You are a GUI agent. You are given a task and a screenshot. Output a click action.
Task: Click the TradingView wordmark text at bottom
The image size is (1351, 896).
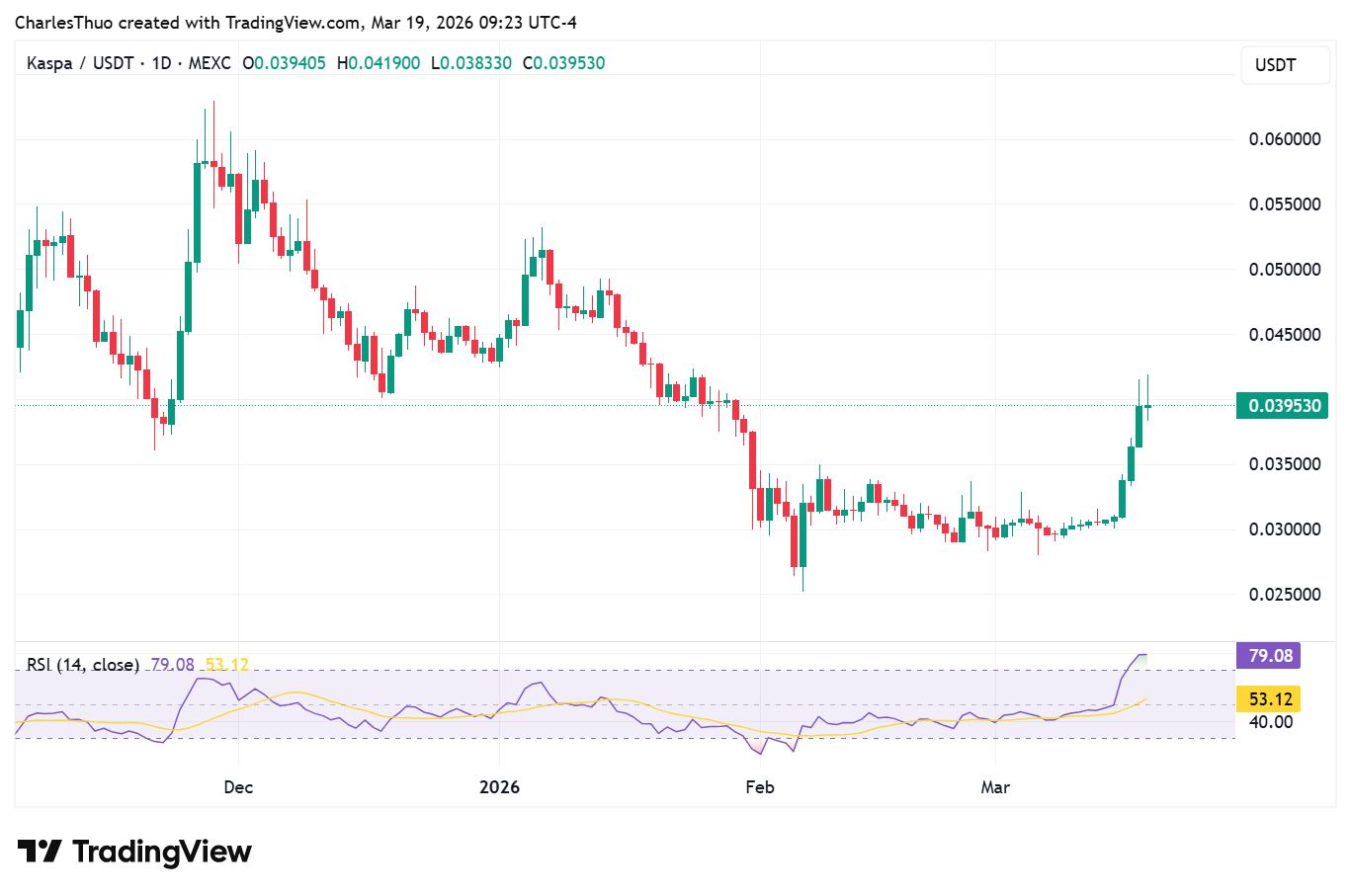coord(162,852)
